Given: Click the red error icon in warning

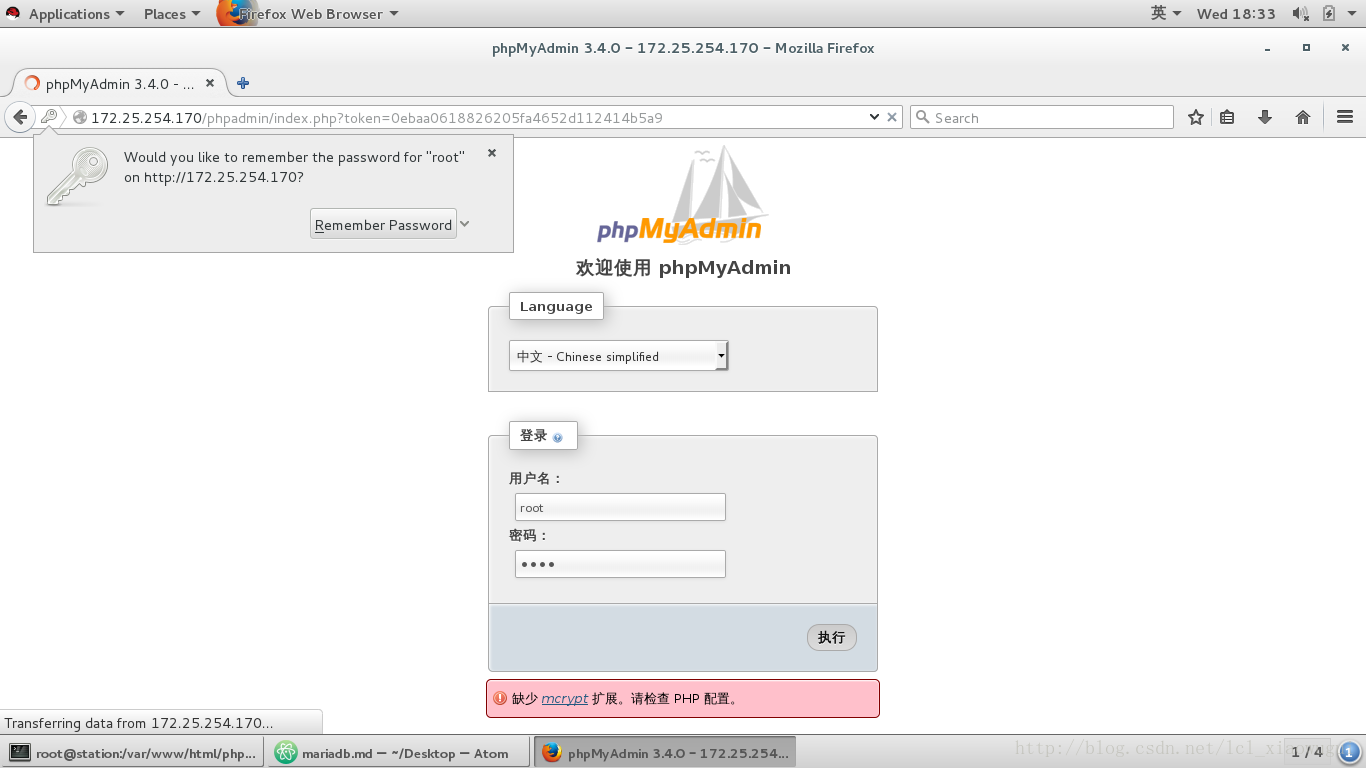Looking at the screenshot, I should tap(500, 698).
